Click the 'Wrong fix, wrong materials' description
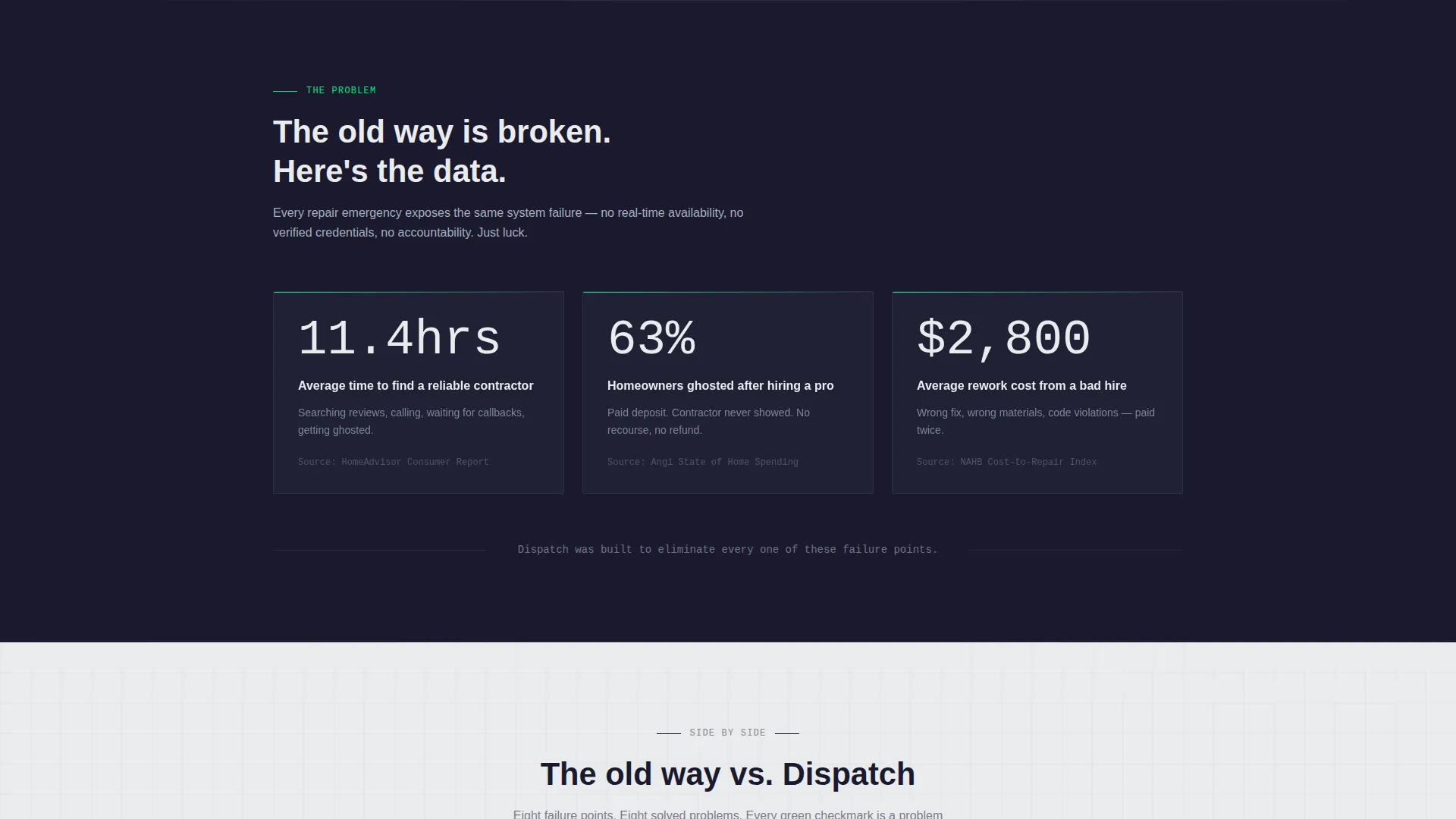The image size is (1456, 819). [1036, 422]
